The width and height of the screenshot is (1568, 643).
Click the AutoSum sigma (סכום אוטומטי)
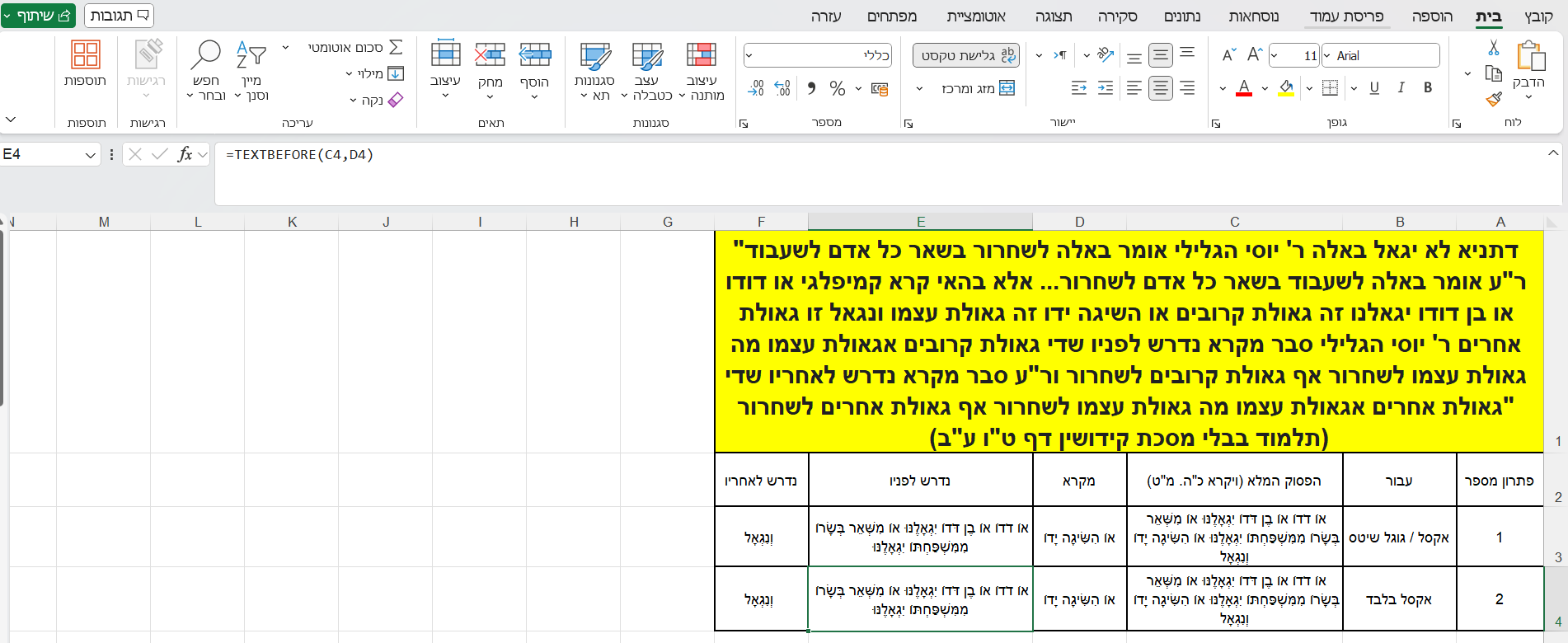pyautogui.click(x=396, y=47)
